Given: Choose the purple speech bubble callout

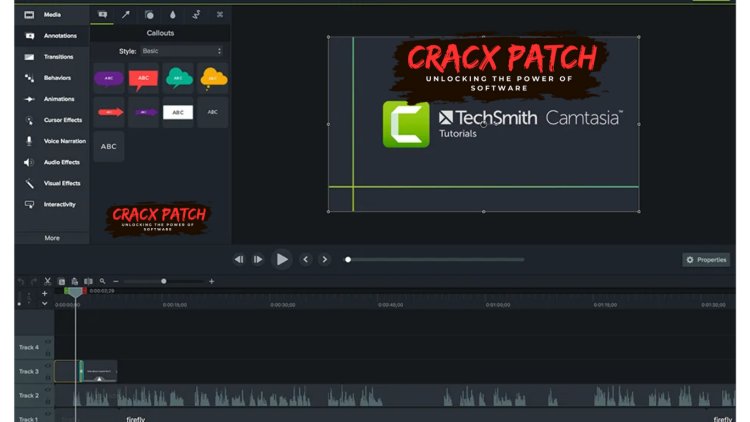Looking at the screenshot, I should click(109, 78).
